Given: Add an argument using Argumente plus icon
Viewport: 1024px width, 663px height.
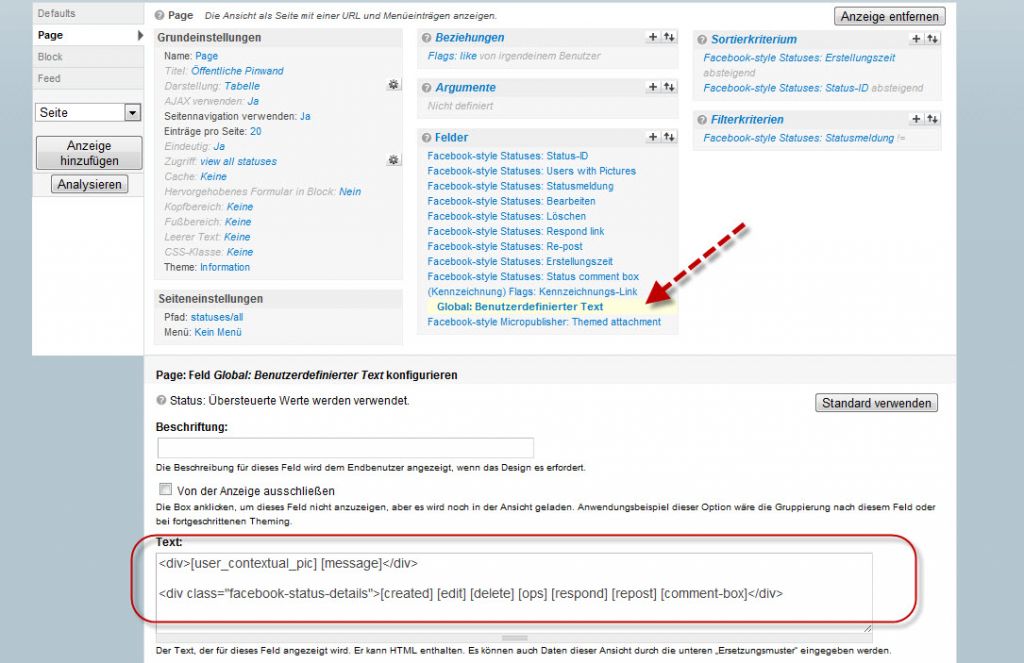Looking at the screenshot, I should coord(652,87).
